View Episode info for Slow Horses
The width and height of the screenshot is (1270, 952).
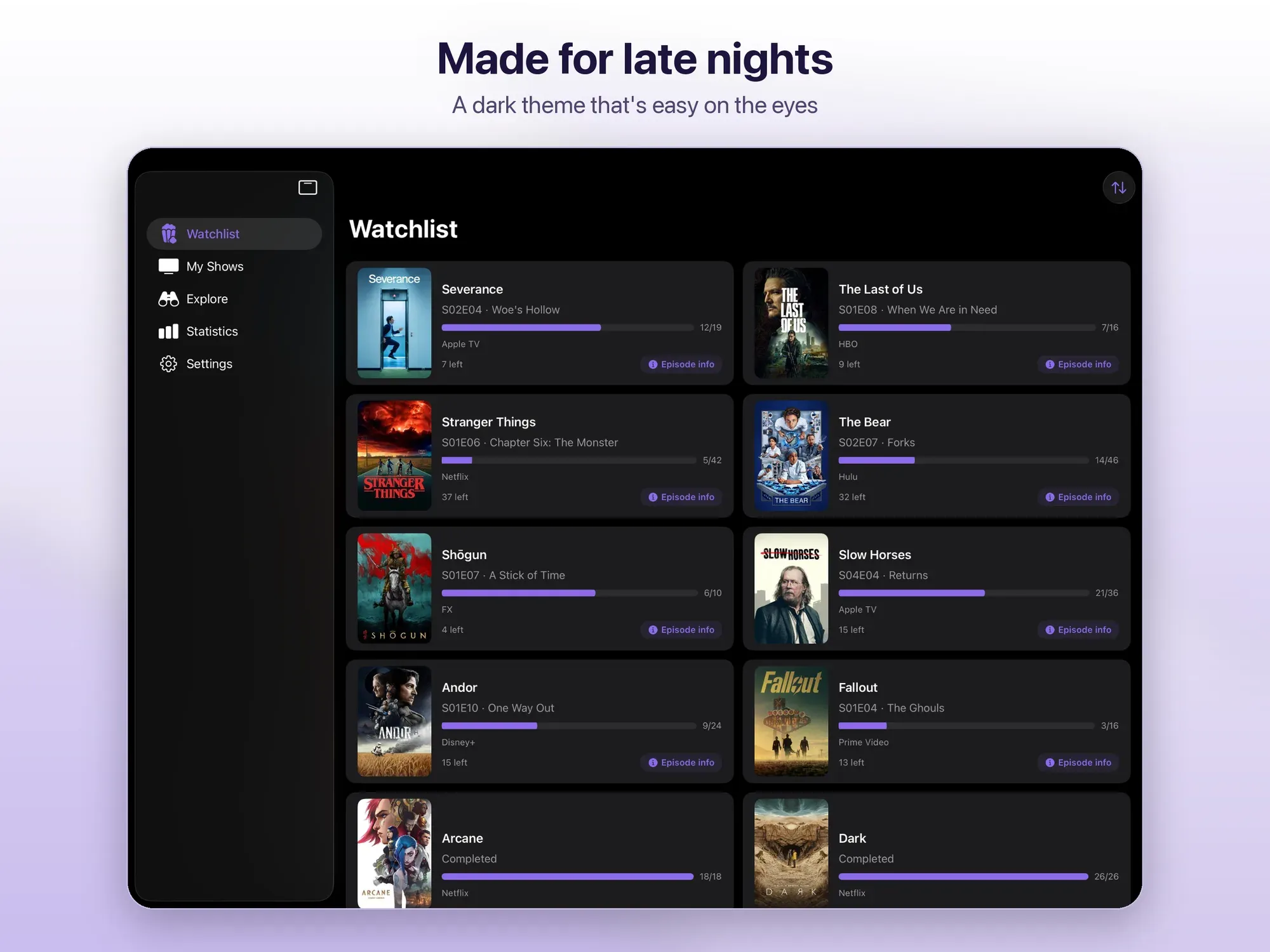click(1078, 630)
